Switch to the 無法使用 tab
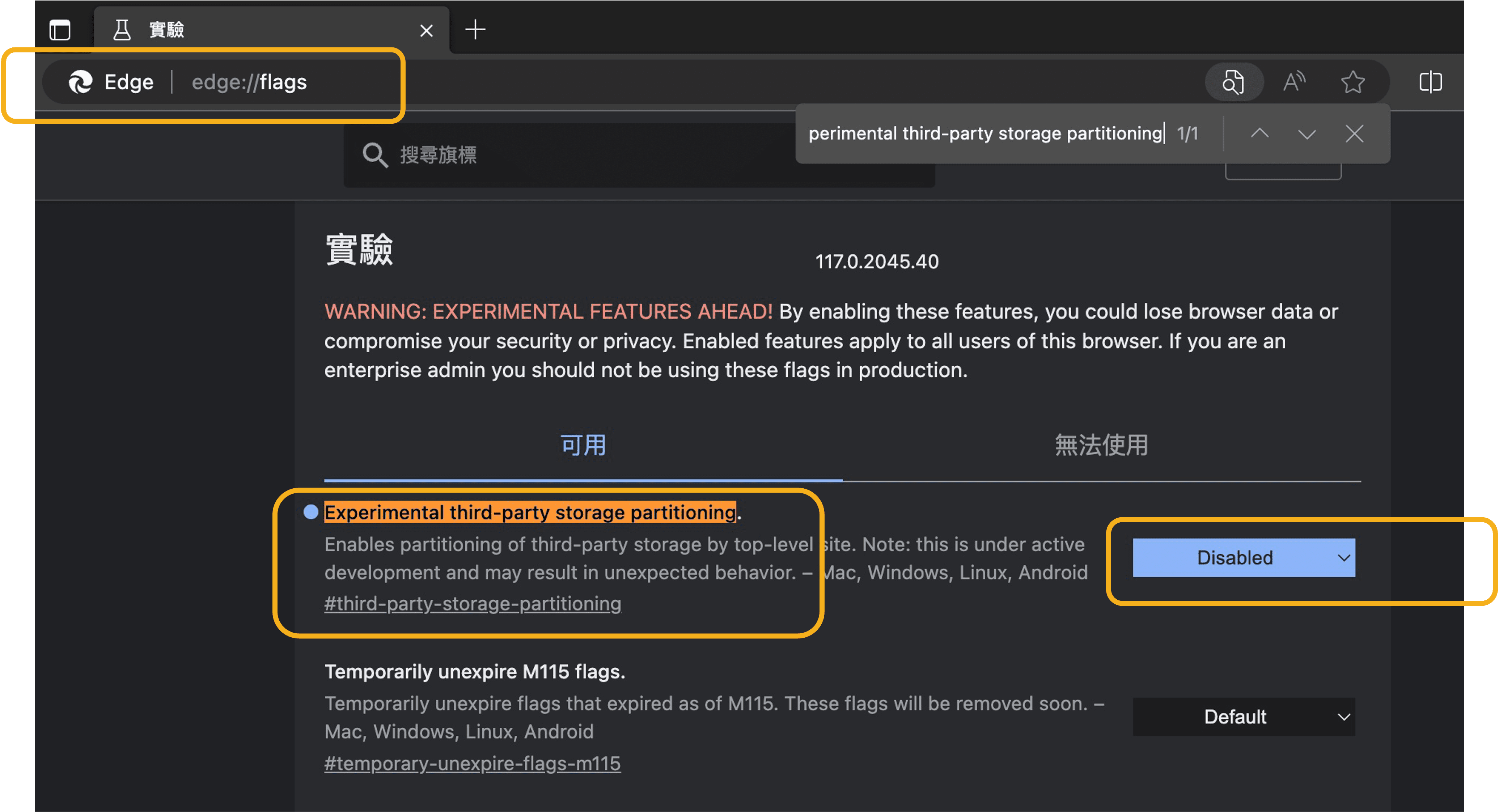Image resolution: width=1499 pixels, height=812 pixels. coord(1102,446)
